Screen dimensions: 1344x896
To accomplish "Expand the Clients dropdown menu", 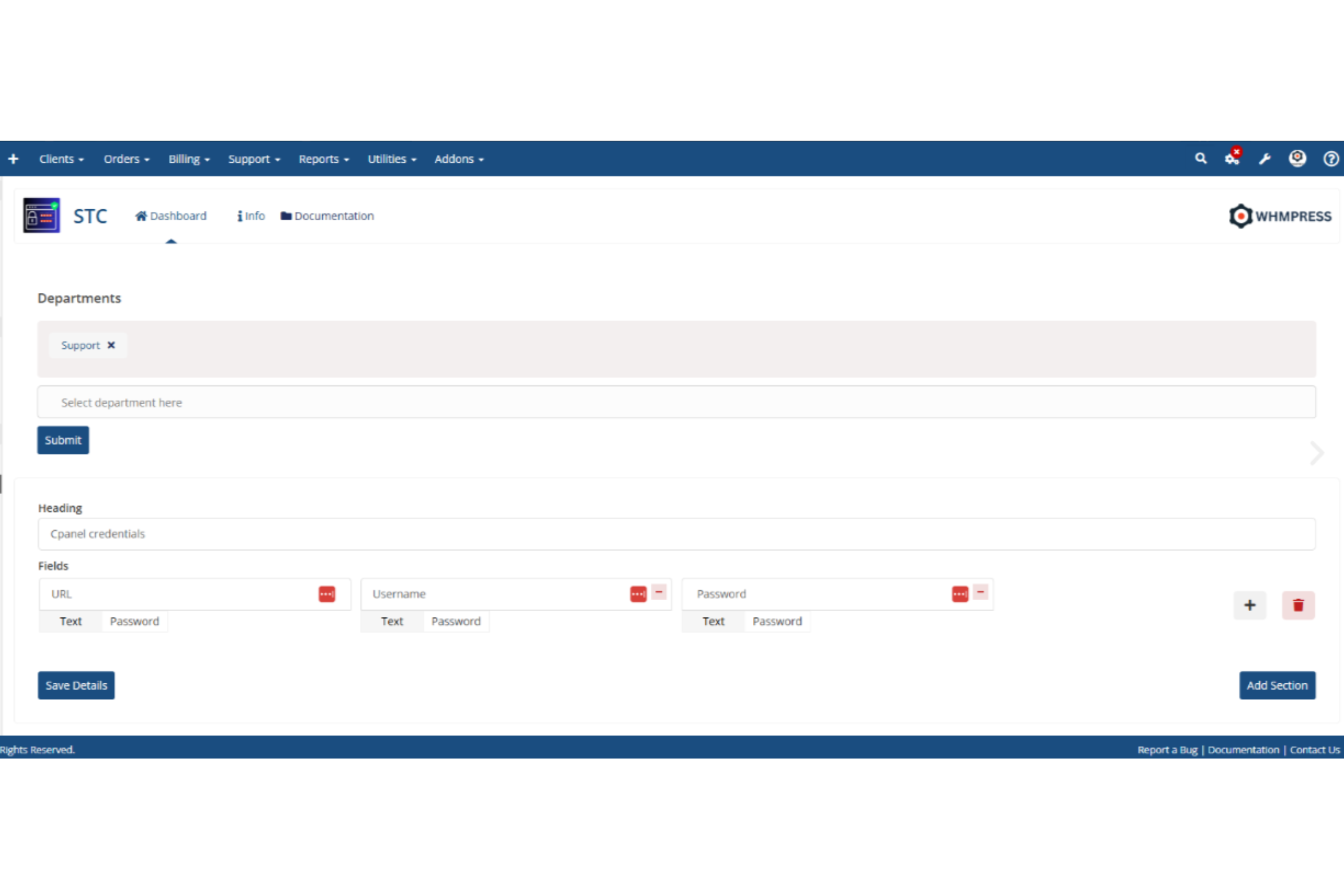I will coord(61,159).
